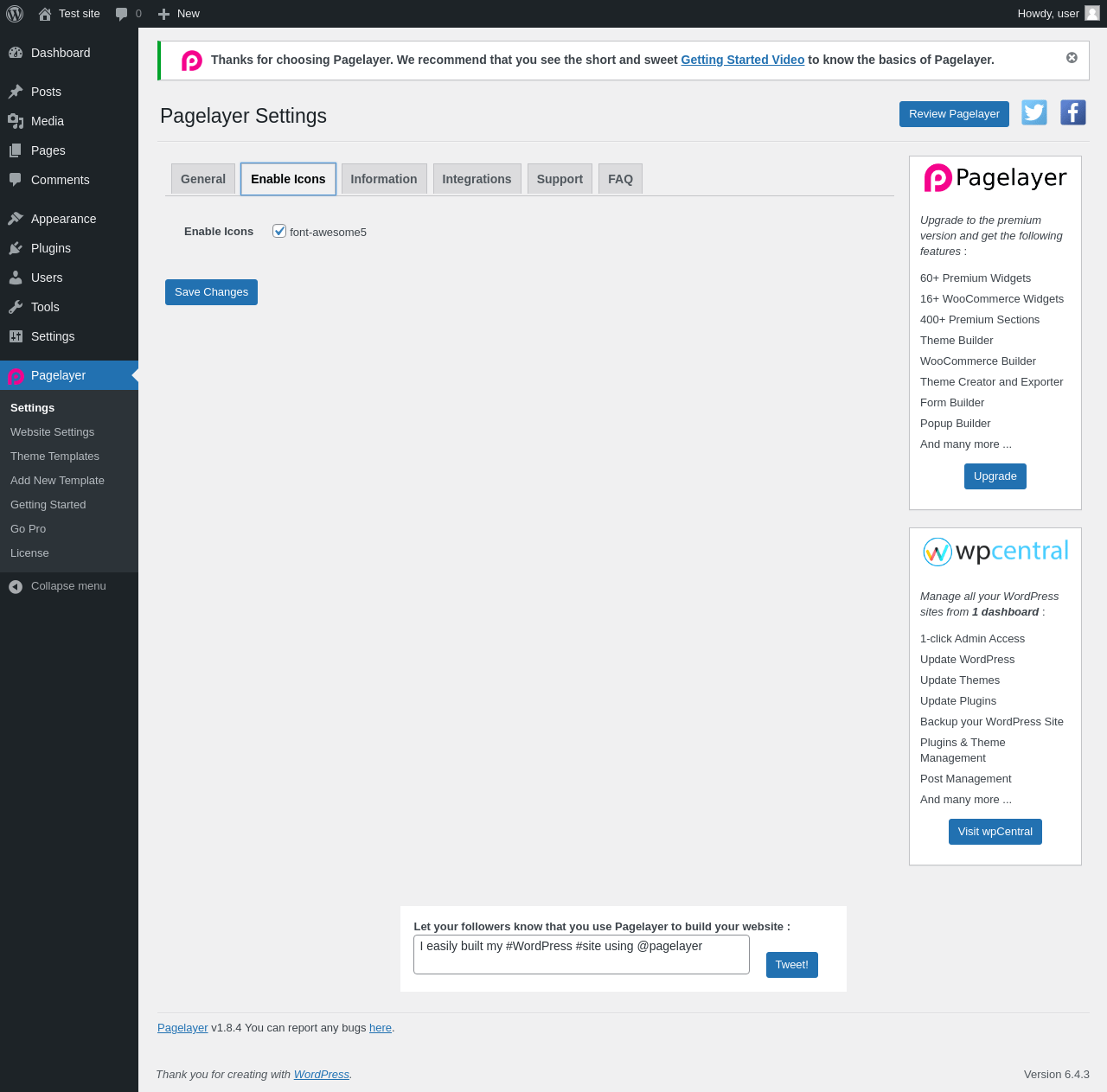Open the Pagelayer link in footer
The width and height of the screenshot is (1107, 1092).
point(182,1028)
